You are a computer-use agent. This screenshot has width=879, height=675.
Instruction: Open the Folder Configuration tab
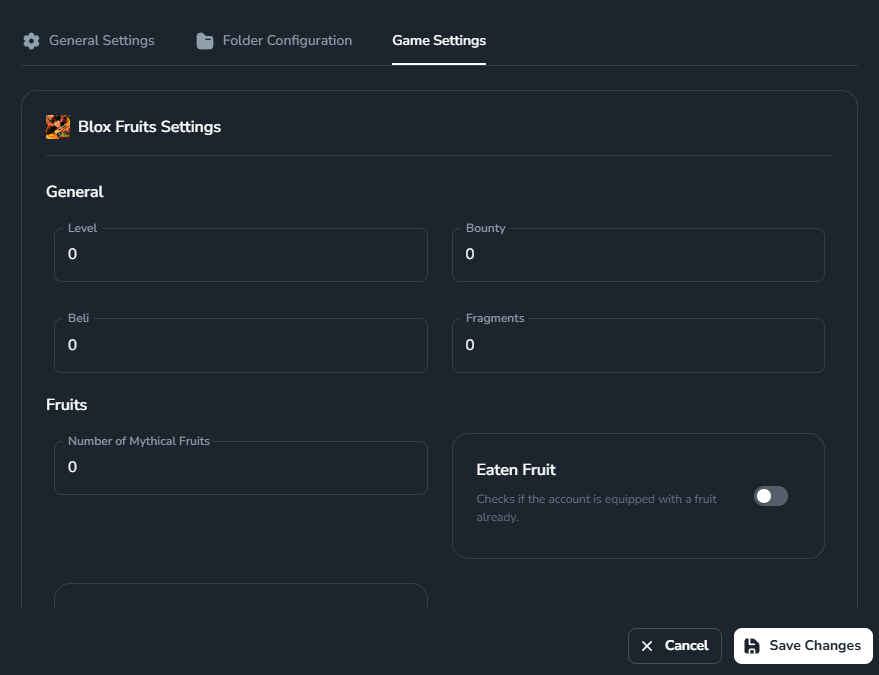(285, 40)
